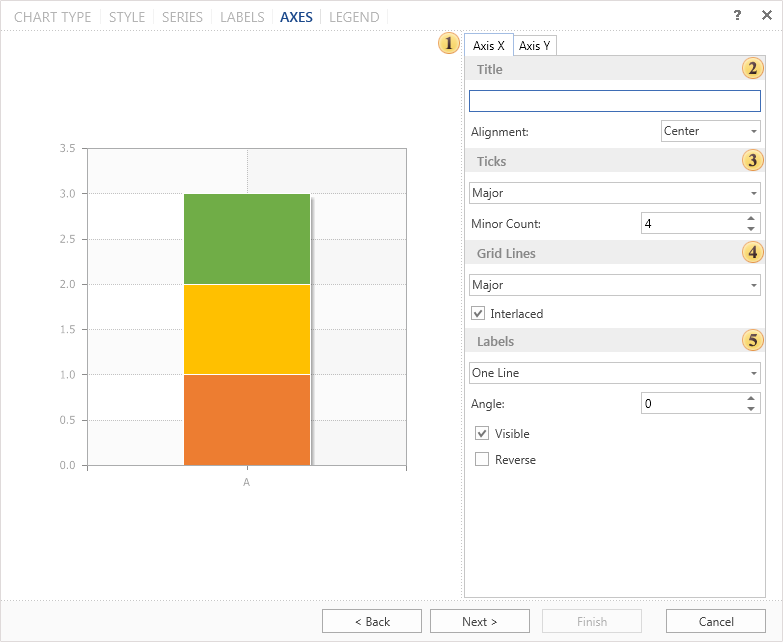Viewport: 783px width, 642px height.
Task: Click callout badge 4 beside Grid Lines
Action: click(x=752, y=253)
